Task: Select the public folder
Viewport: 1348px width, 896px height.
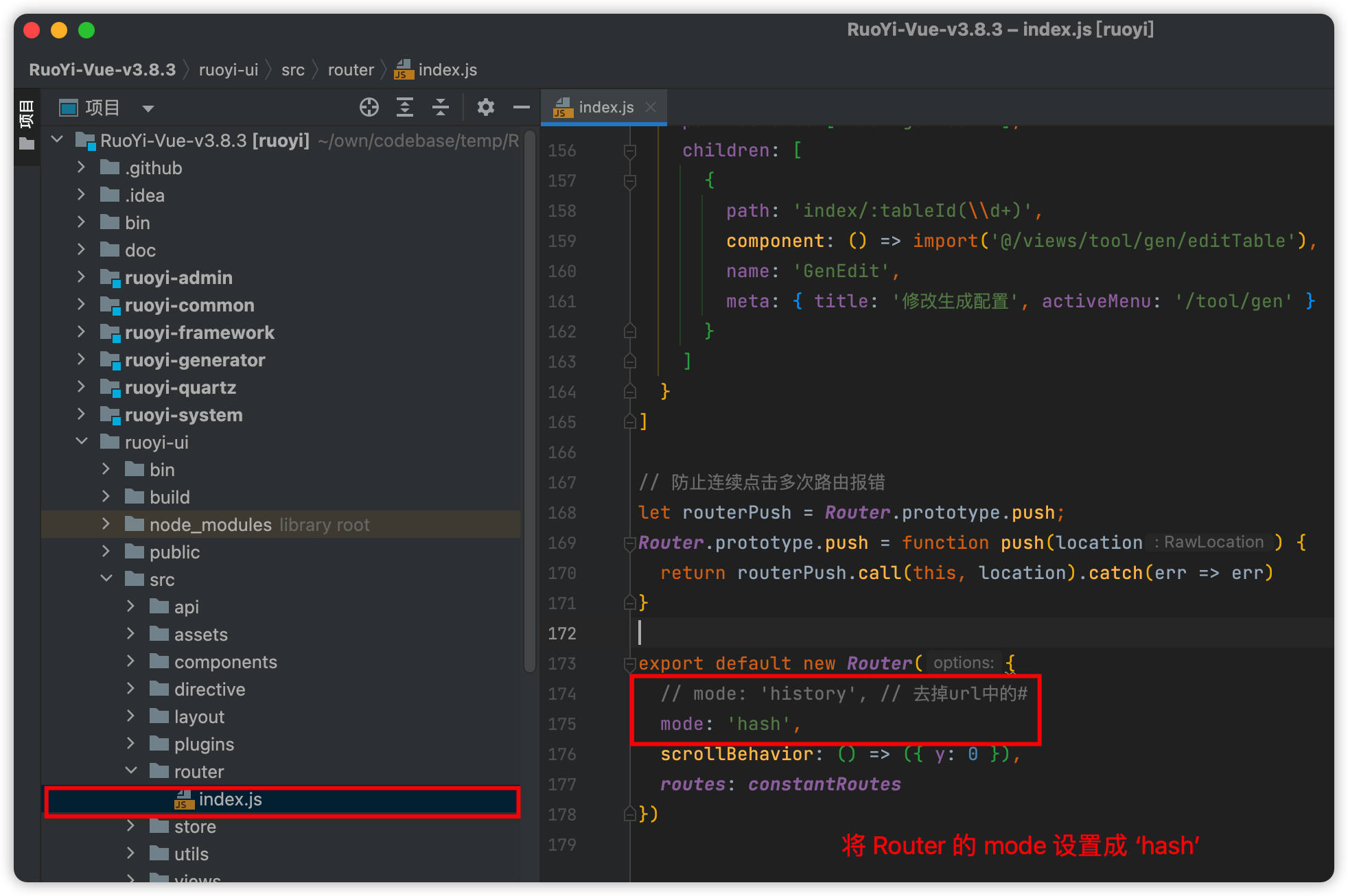Action: [x=174, y=552]
